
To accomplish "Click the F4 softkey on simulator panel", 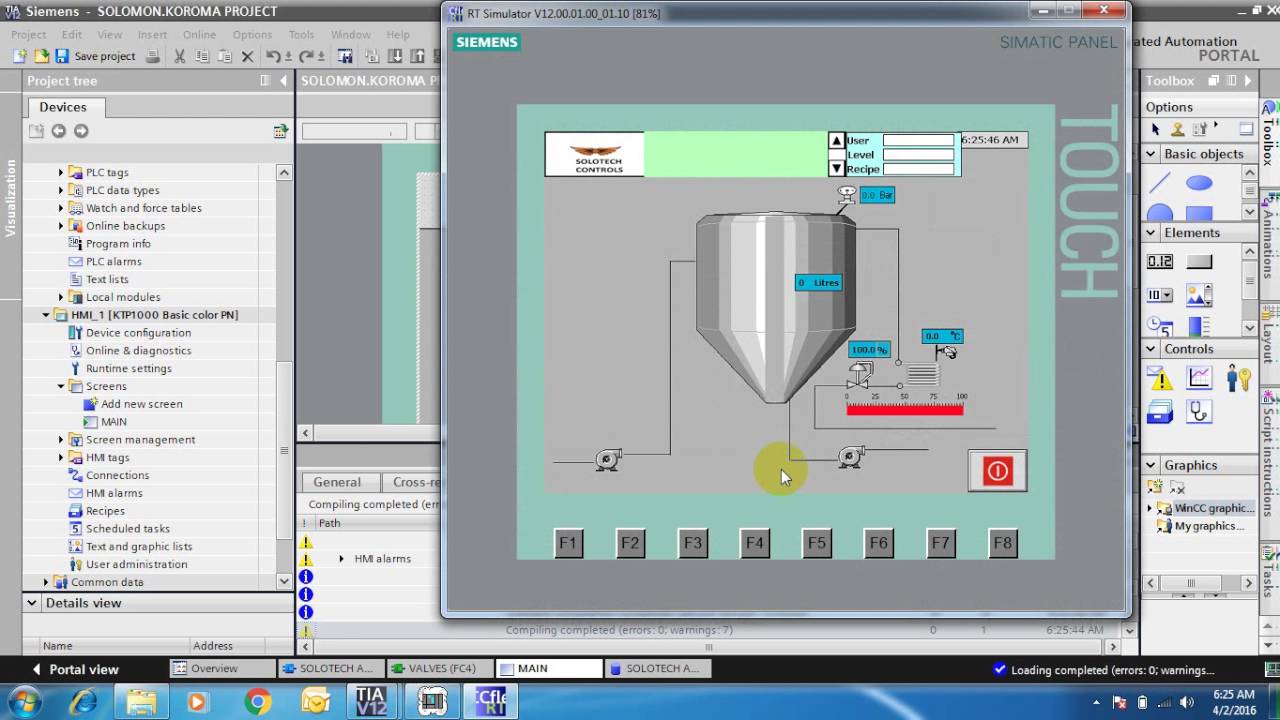I will point(755,543).
